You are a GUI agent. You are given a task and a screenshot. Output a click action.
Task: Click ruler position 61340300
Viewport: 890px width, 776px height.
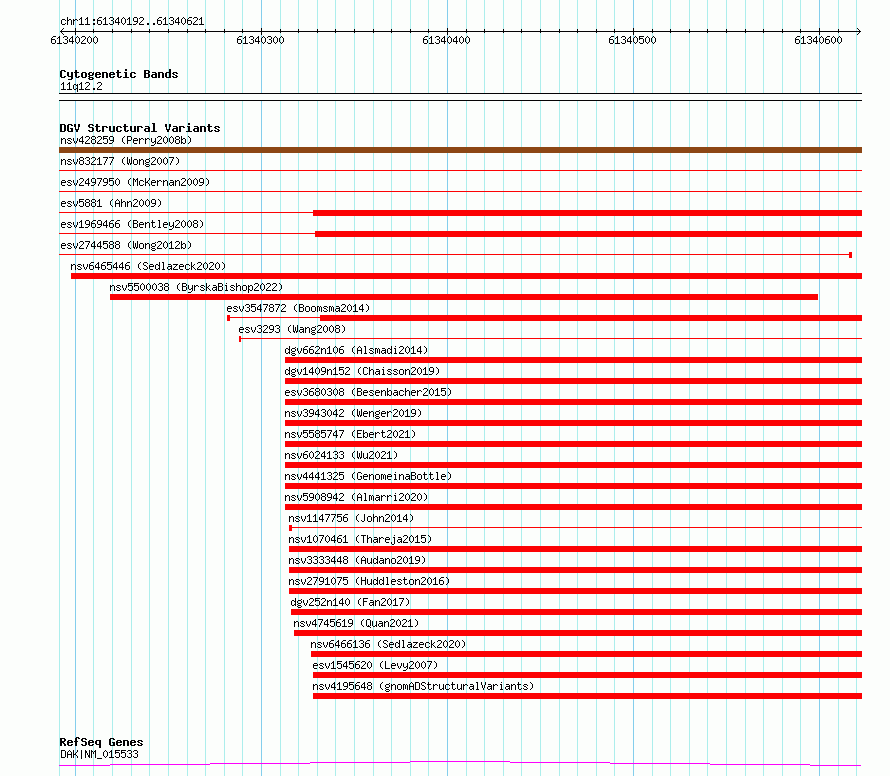click(261, 40)
